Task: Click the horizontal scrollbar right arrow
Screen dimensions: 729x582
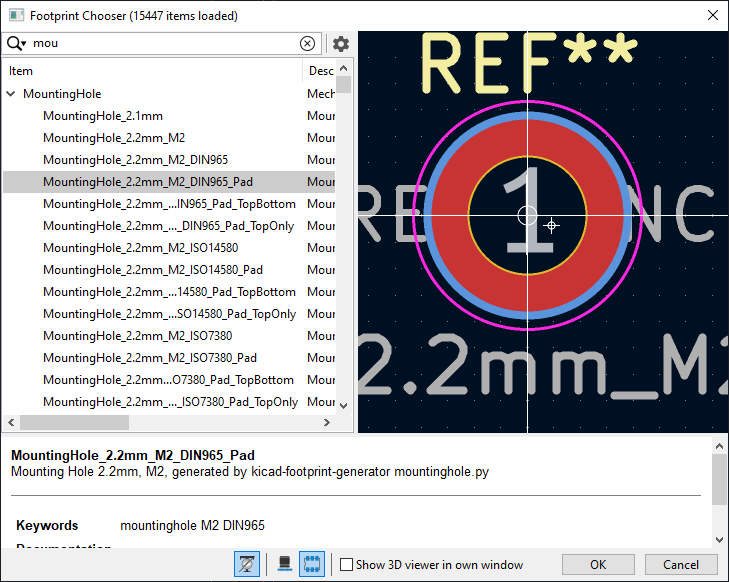Action: coord(327,423)
